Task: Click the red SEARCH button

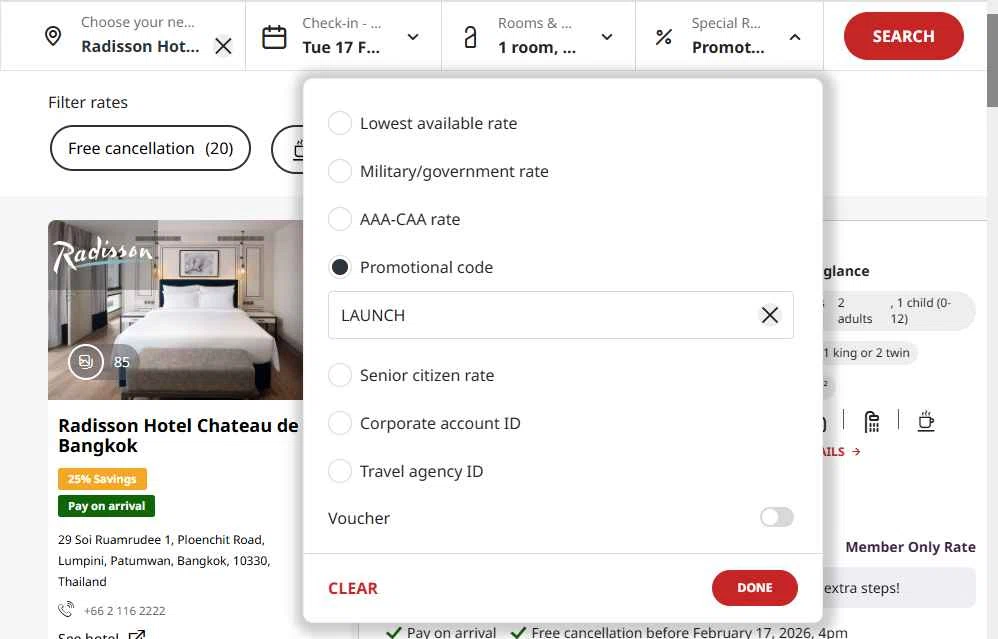Action: pyautogui.click(x=903, y=36)
